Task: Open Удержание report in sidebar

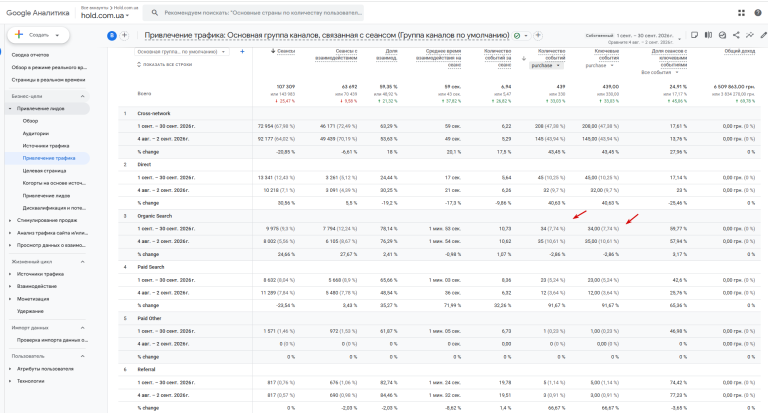Action: [30, 311]
